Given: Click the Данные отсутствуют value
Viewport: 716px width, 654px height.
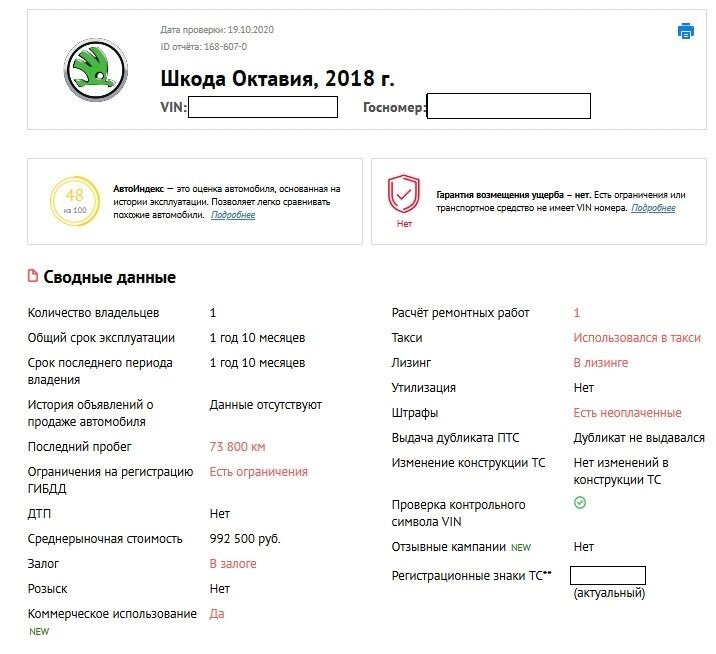Looking at the screenshot, I should (266, 405).
